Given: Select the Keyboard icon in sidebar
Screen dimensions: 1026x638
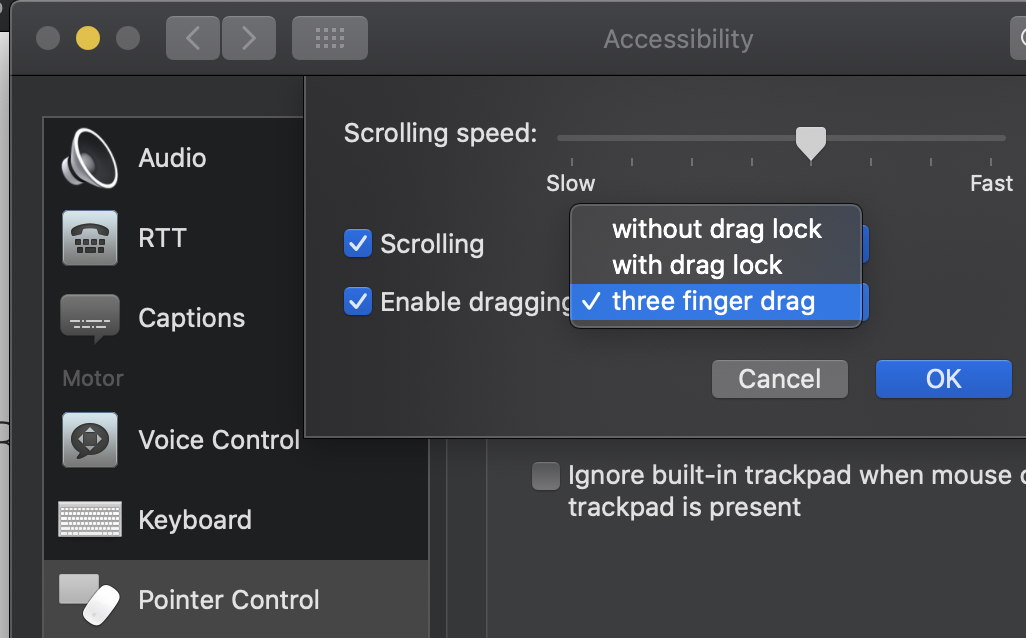Looking at the screenshot, I should [91, 520].
